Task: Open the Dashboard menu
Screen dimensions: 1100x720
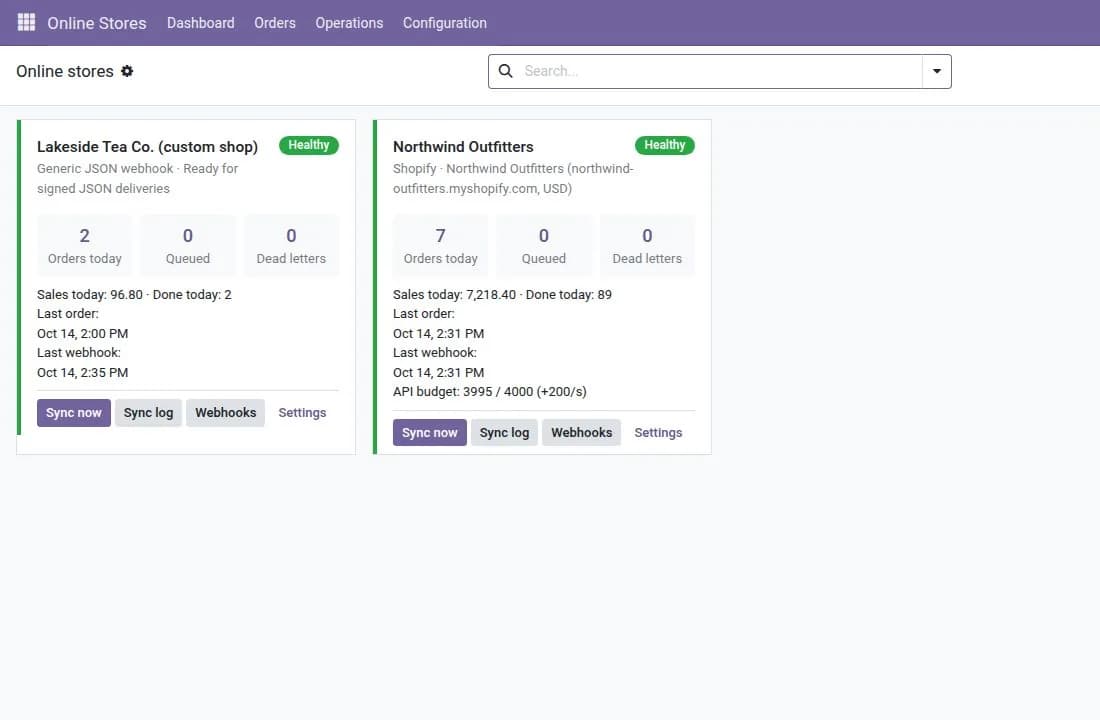Action: tap(201, 23)
